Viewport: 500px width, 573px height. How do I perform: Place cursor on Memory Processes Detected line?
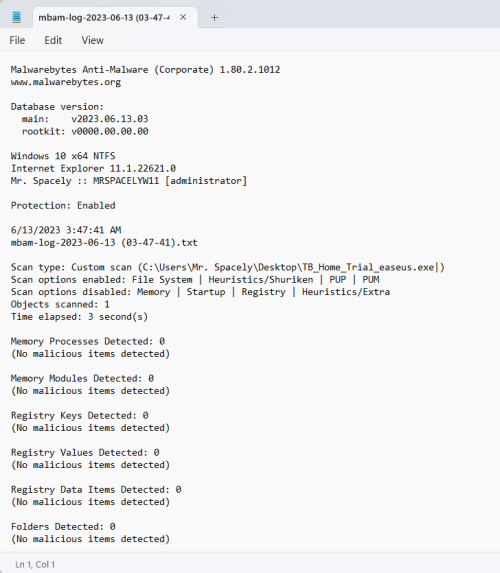[x=88, y=341]
